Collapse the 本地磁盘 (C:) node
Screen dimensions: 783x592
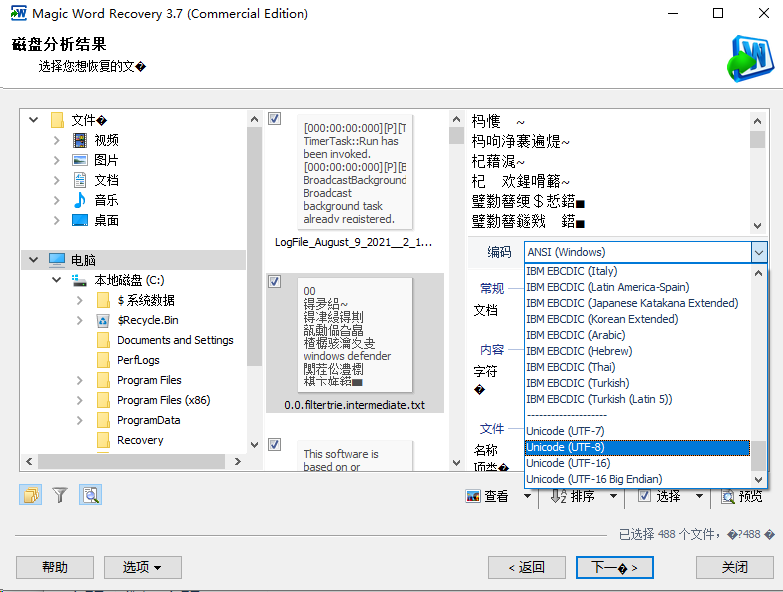(56, 280)
